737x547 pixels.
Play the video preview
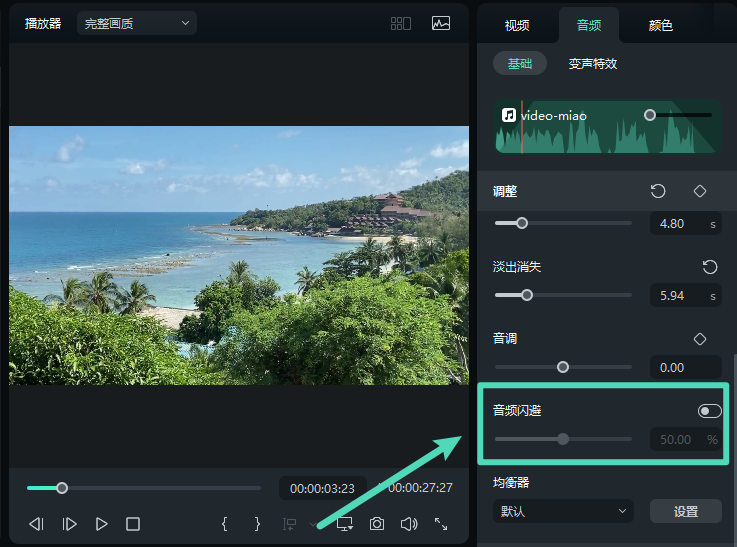point(101,524)
